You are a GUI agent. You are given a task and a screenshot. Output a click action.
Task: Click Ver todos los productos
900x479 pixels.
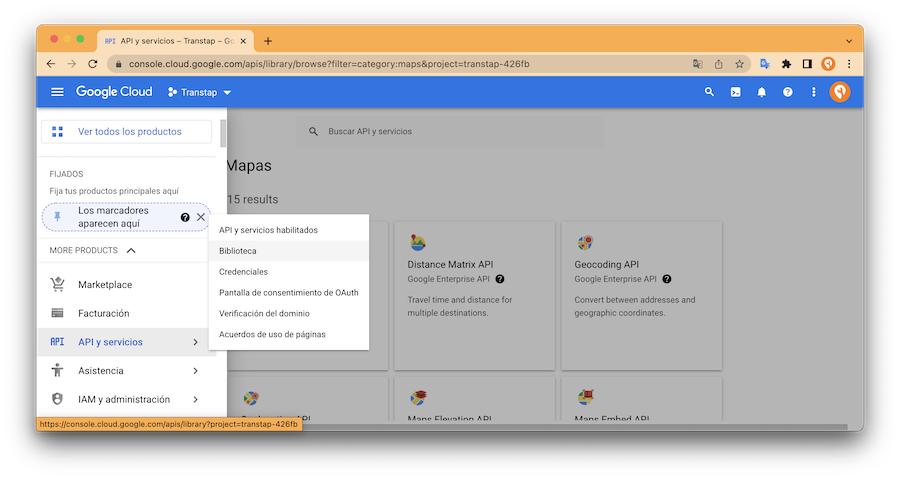(x=126, y=131)
